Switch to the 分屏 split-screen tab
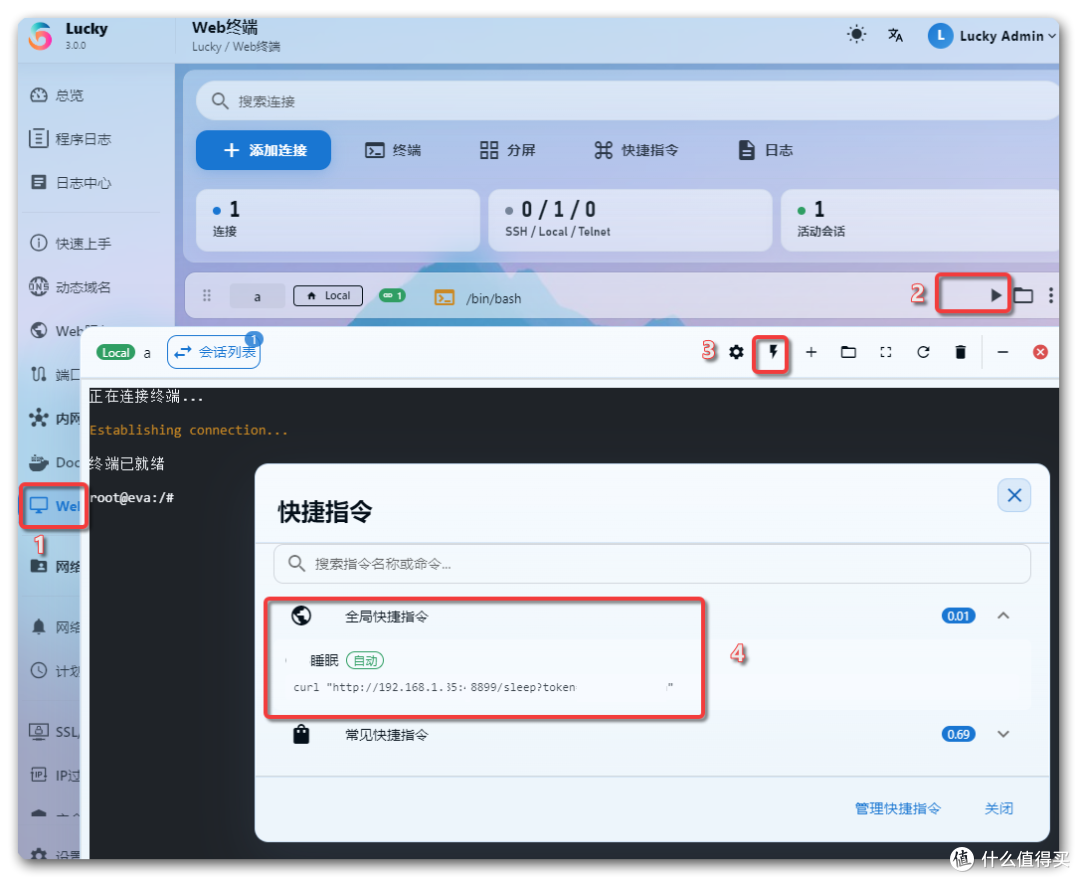Viewport: 1080px width, 882px height. pyautogui.click(x=507, y=150)
